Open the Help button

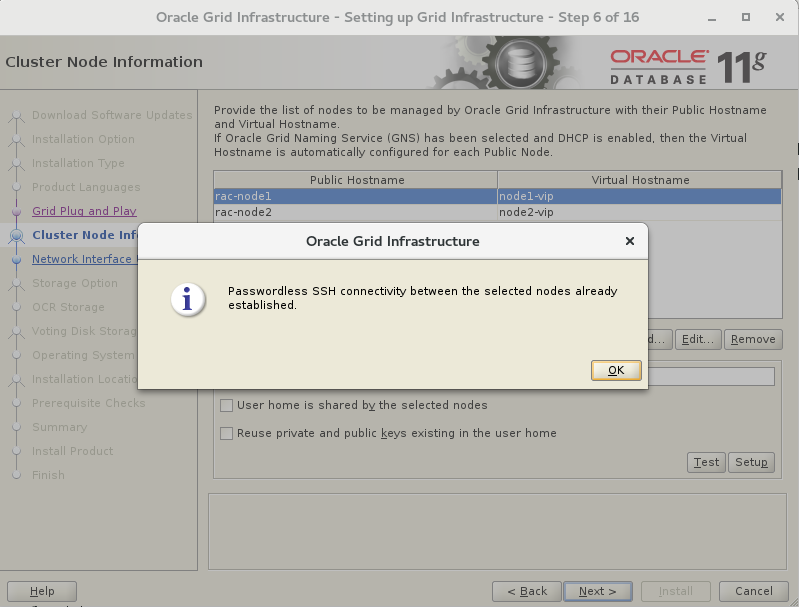click(x=42, y=591)
